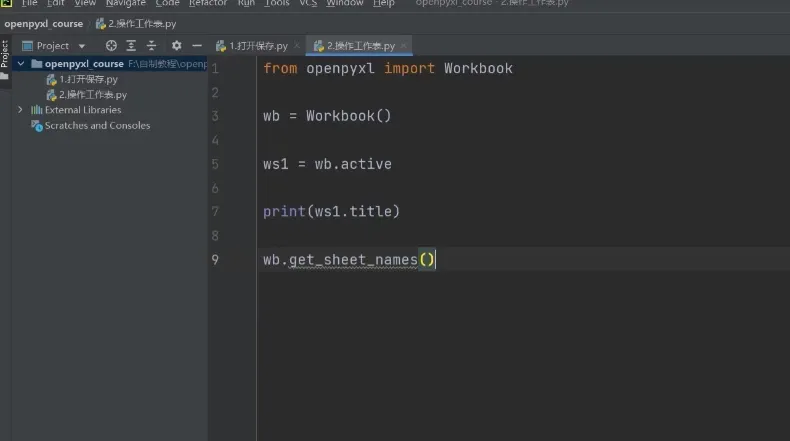The height and width of the screenshot is (441, 790).
Task: Select 2.操作工作表.py in project tree
Action: (93, 95)
